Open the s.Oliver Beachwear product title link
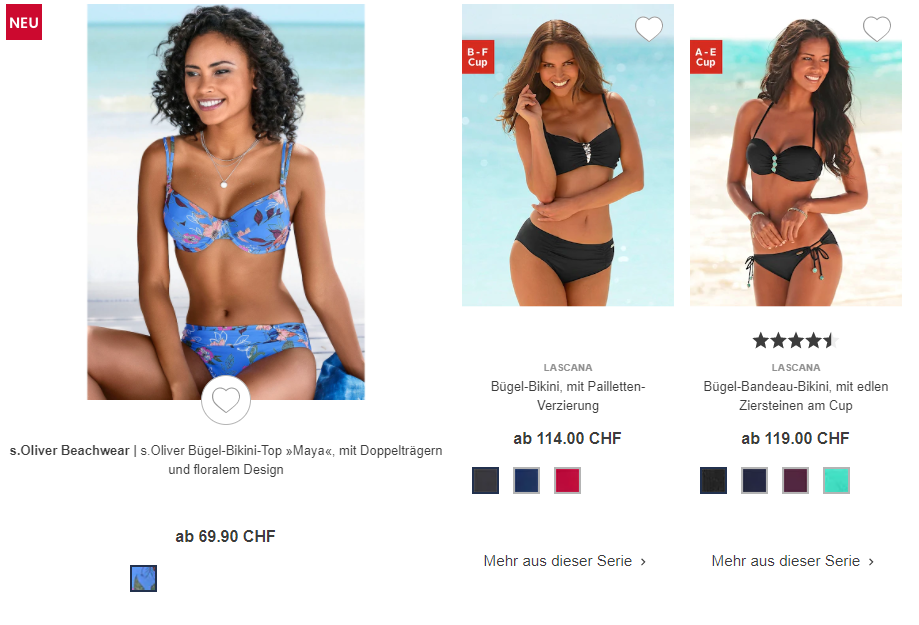The image size is (919, 625). 226,460
